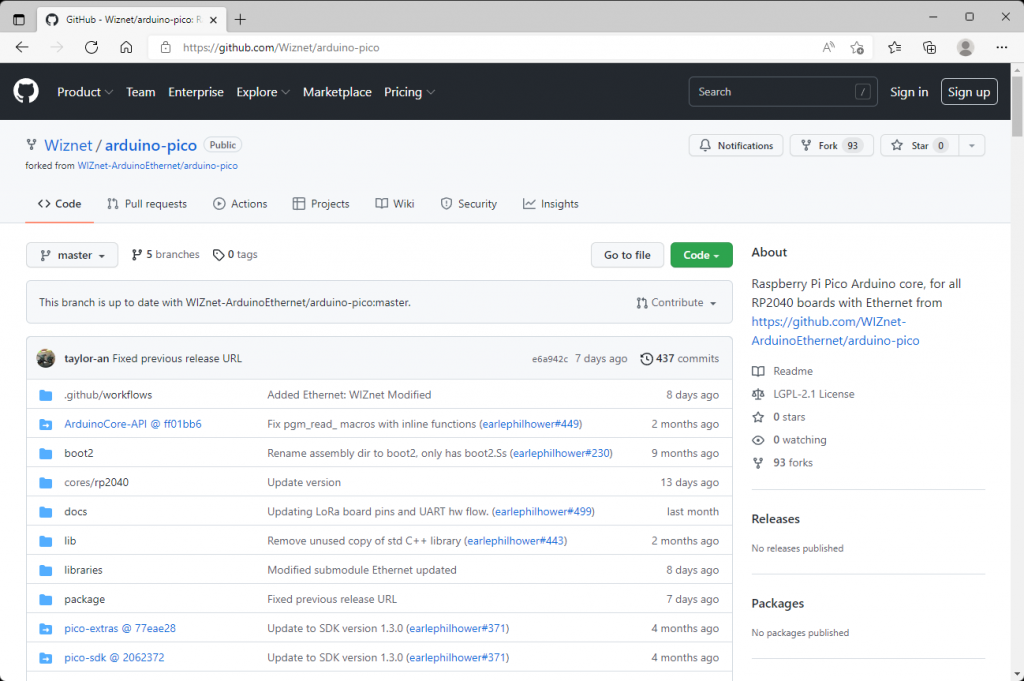The height and width of the screenshot is (681, 1024).
Task: View site information via the lock icon
Action: pos(166,47)
